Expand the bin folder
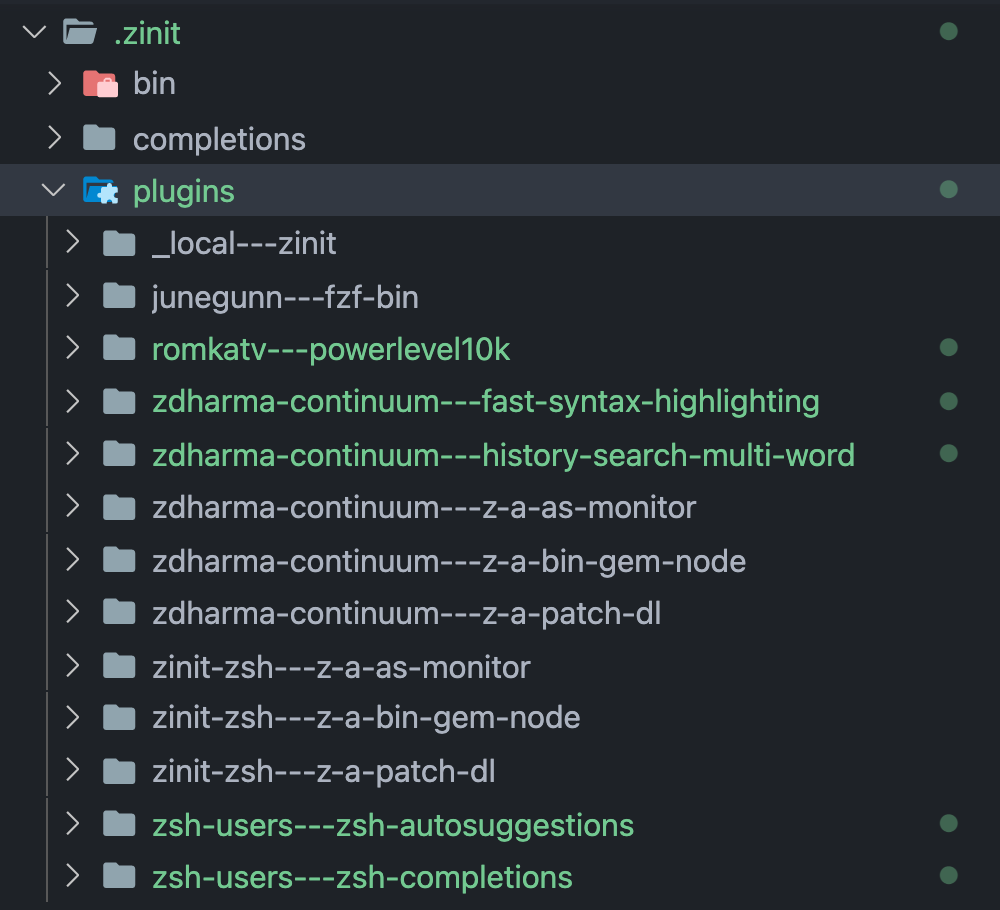This screenshot has width=1000, height=910. (53, 83)
